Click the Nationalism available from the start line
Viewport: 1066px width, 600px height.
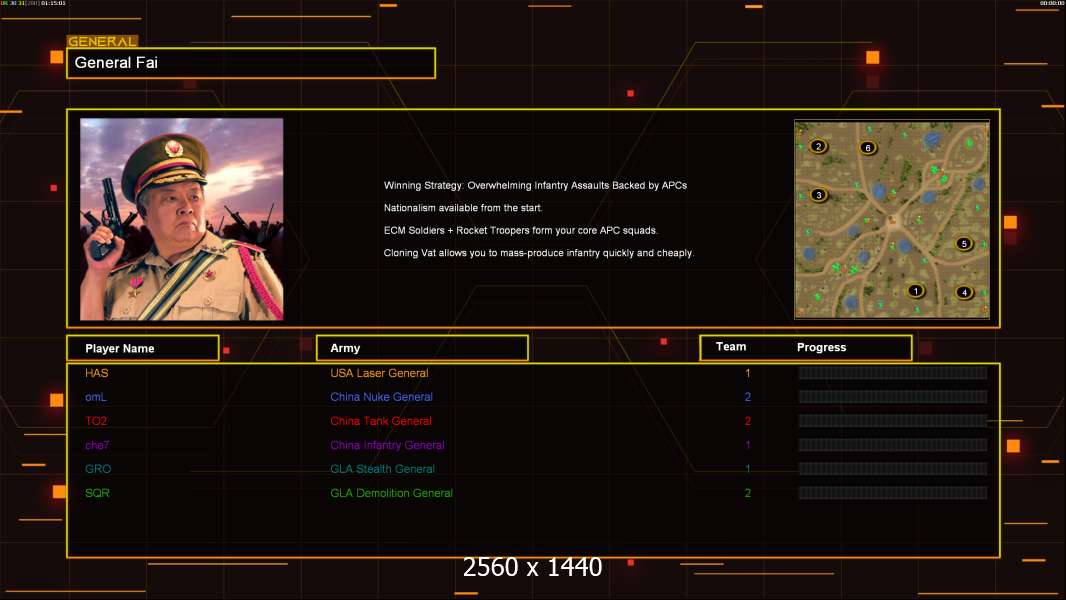click(463, 208)
